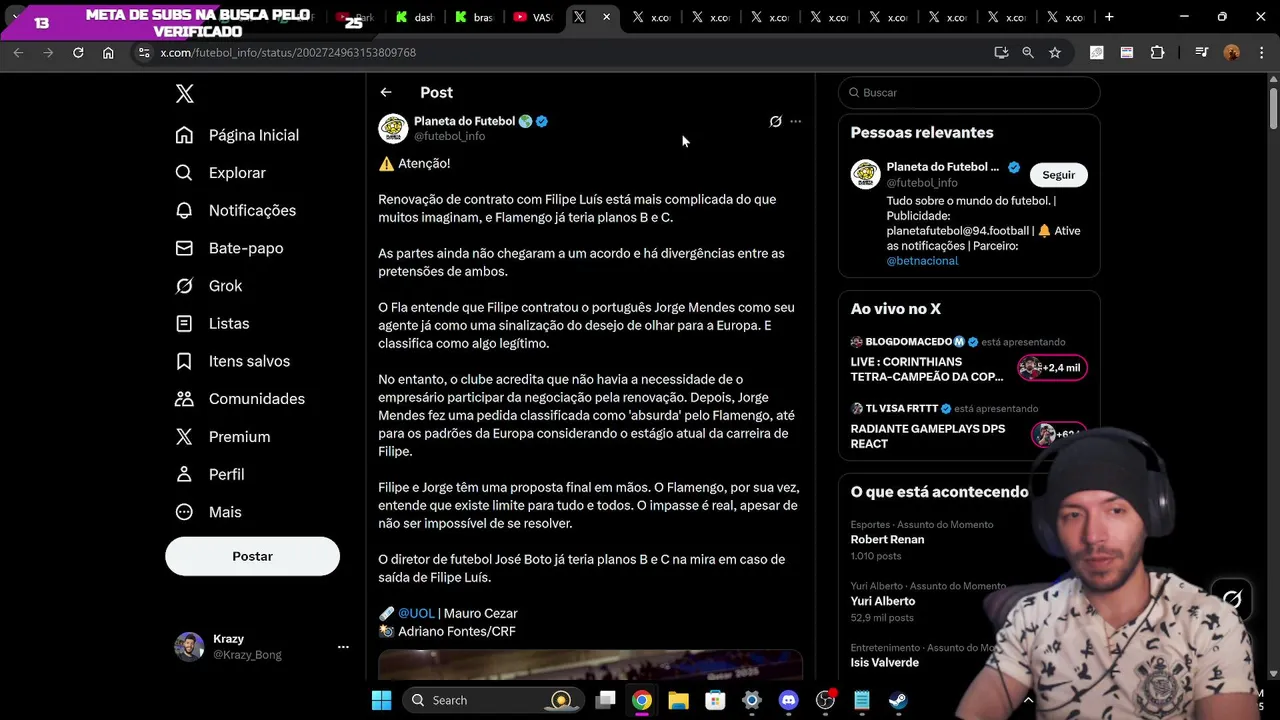This screenshot has width=1280, height=720.
Task: Click site info icon in address bar
Action: 142,52
